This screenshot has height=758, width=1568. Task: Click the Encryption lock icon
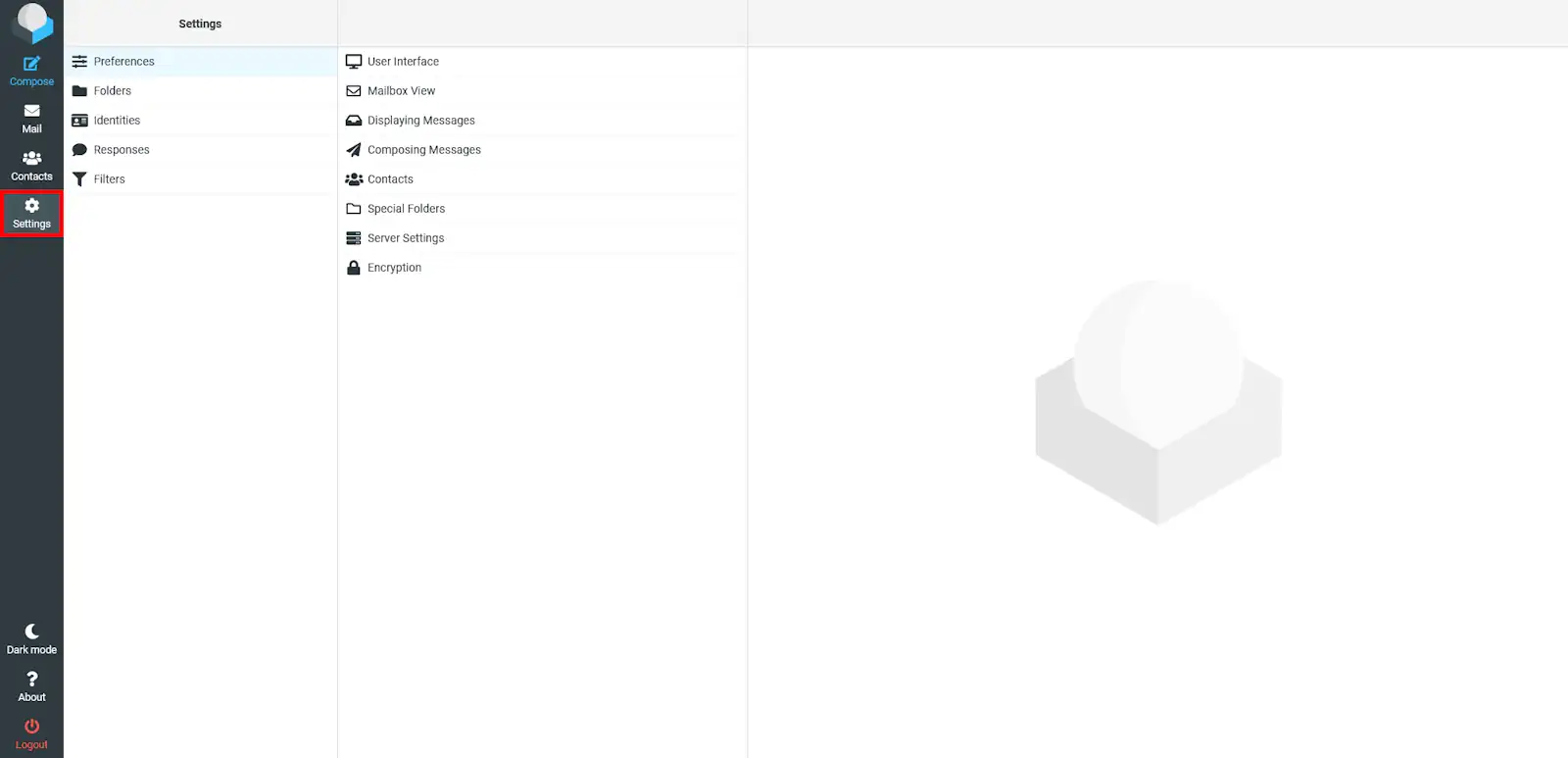(x=354, y=268)
